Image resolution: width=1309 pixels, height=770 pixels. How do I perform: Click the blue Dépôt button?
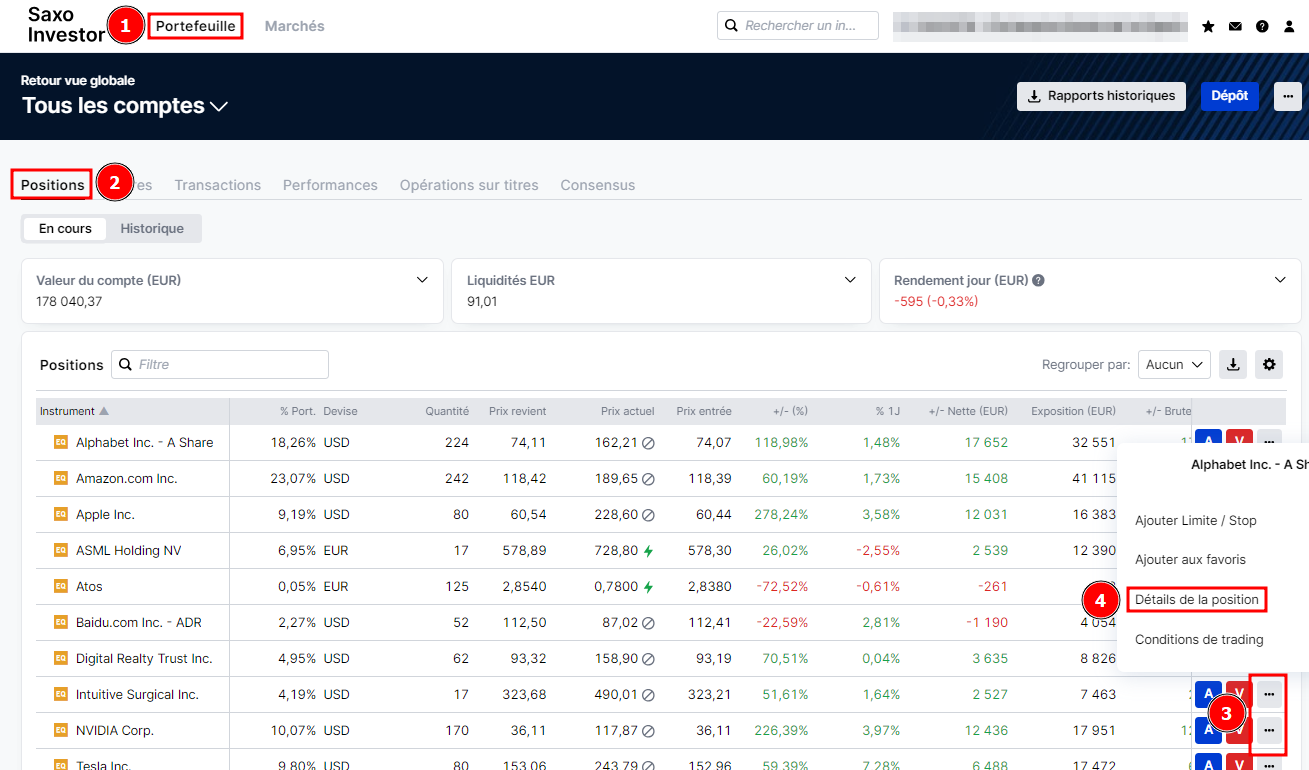tap(1229, 96)
